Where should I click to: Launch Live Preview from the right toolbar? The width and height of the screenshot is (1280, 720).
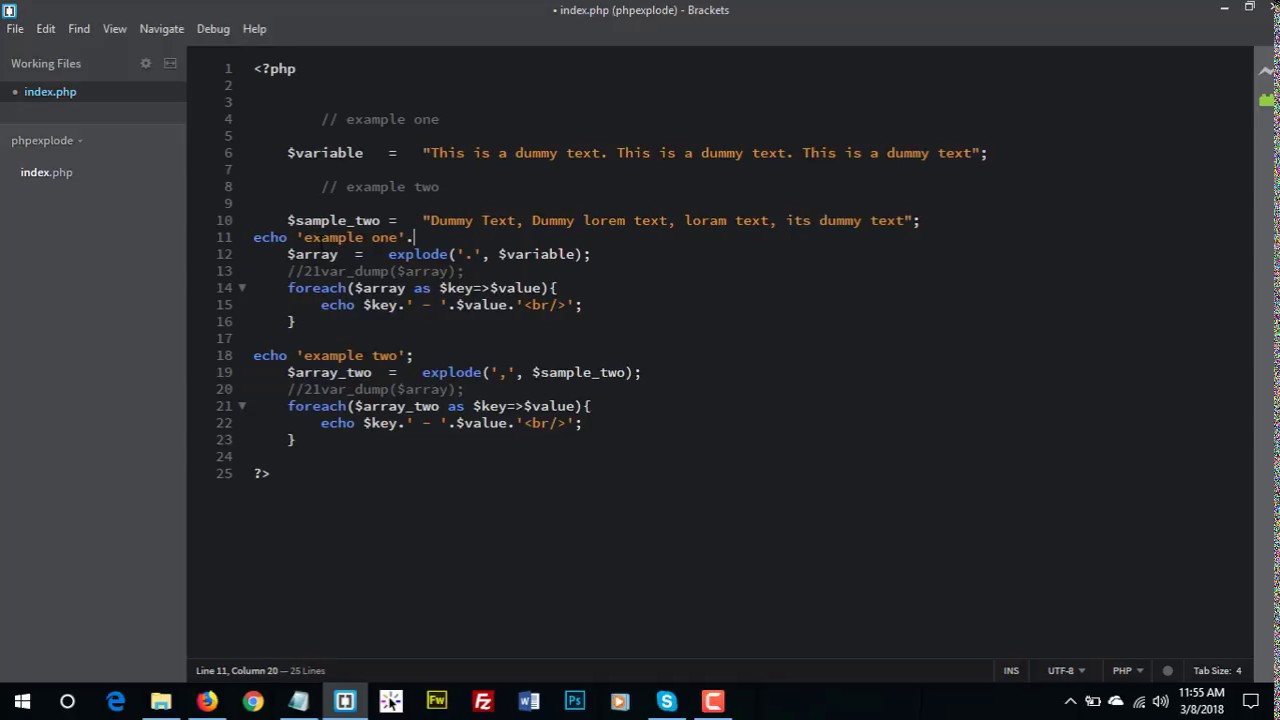[x=1267, y=71]
